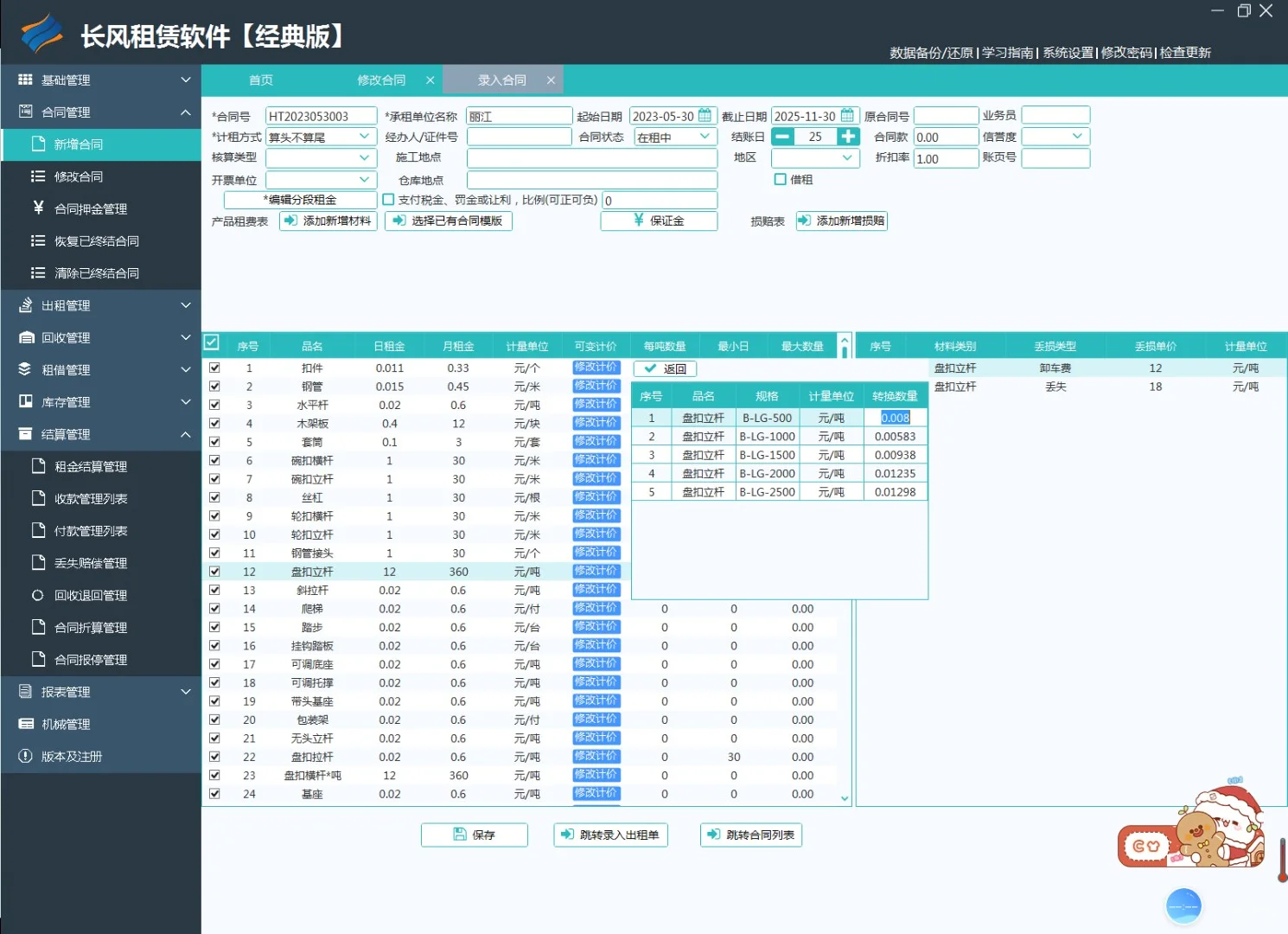Image resolution: width=1288 pixels, height=934 pixels.
Task: Click the 租借管理 layers icon
Action: coord(25,369)
